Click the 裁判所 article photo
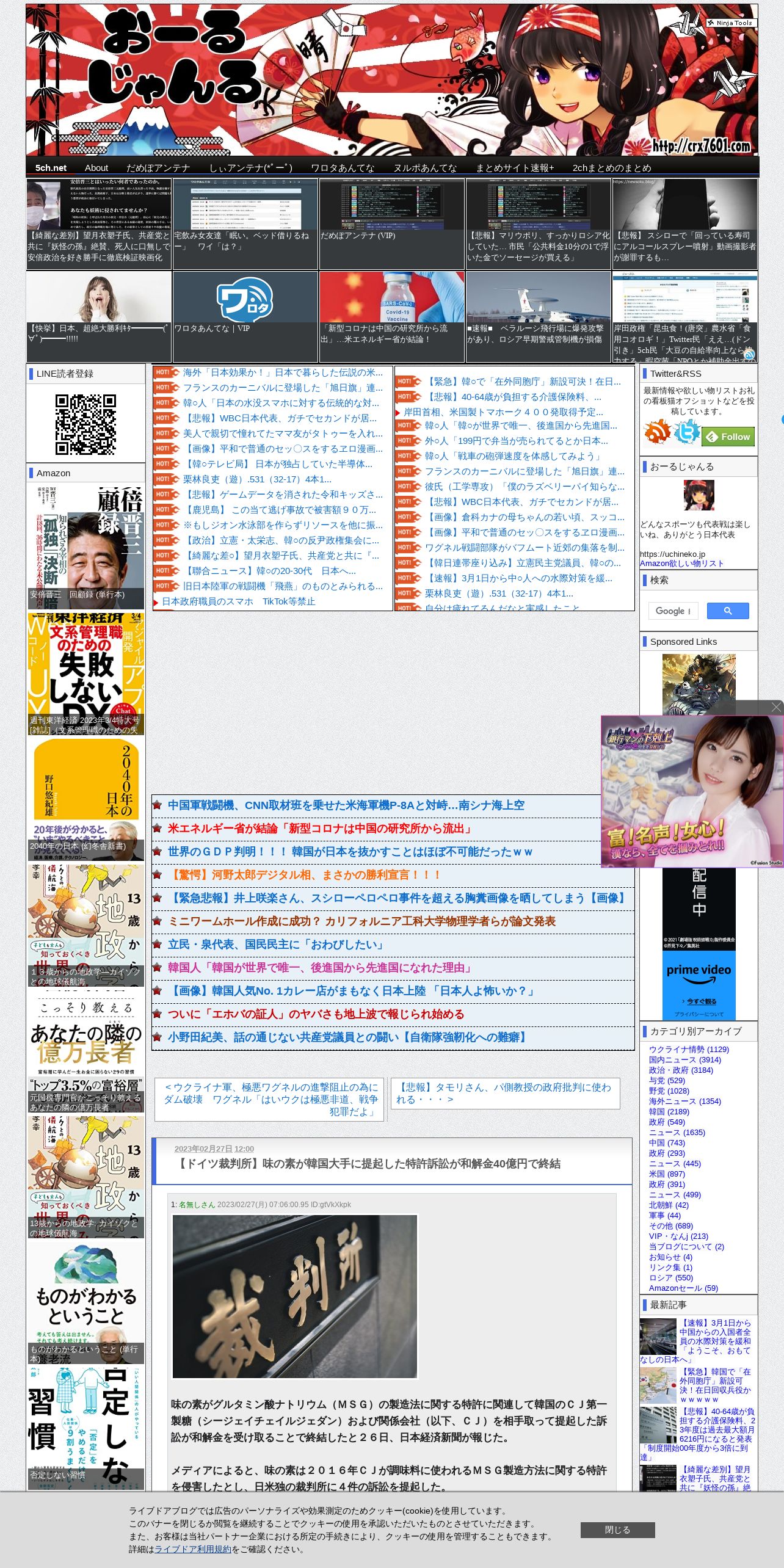This screenshot has height=1568, width=784. [x=295, y=1296]
